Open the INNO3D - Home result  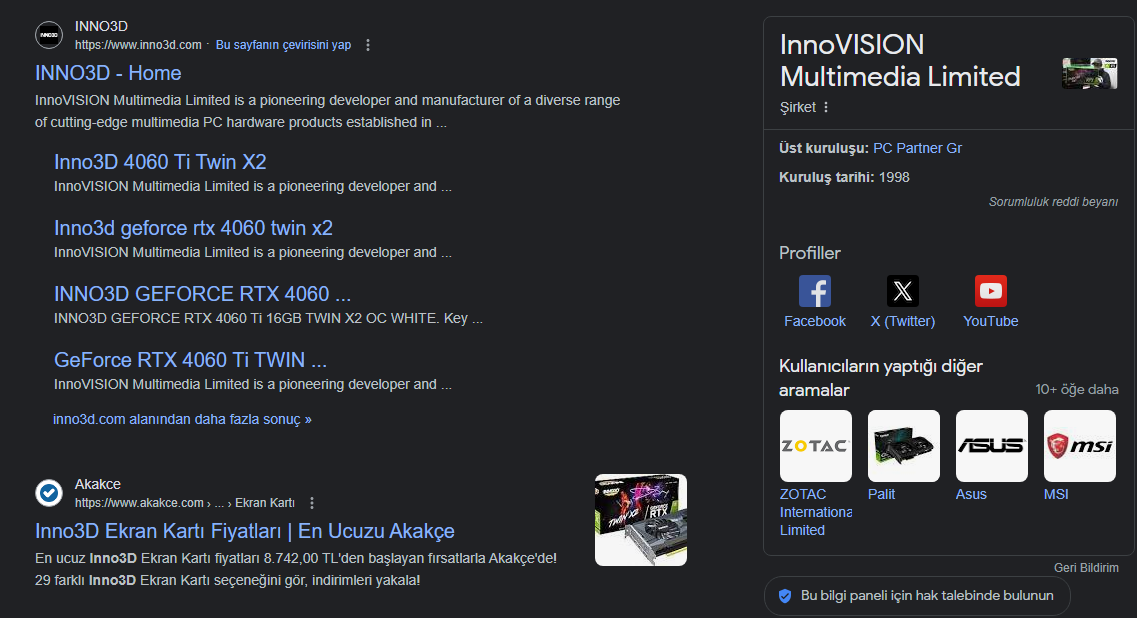point(108,73)
